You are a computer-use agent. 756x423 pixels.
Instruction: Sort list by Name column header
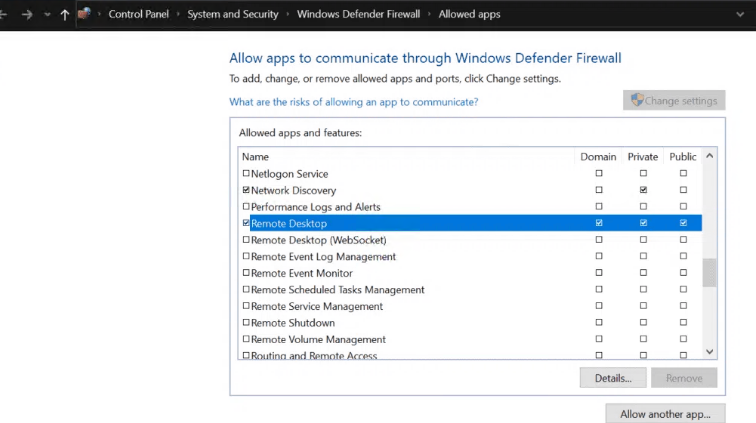point(256,157)
